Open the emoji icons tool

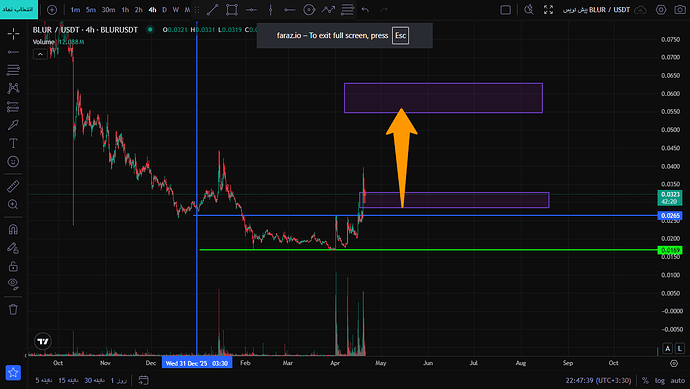point(13,161)
